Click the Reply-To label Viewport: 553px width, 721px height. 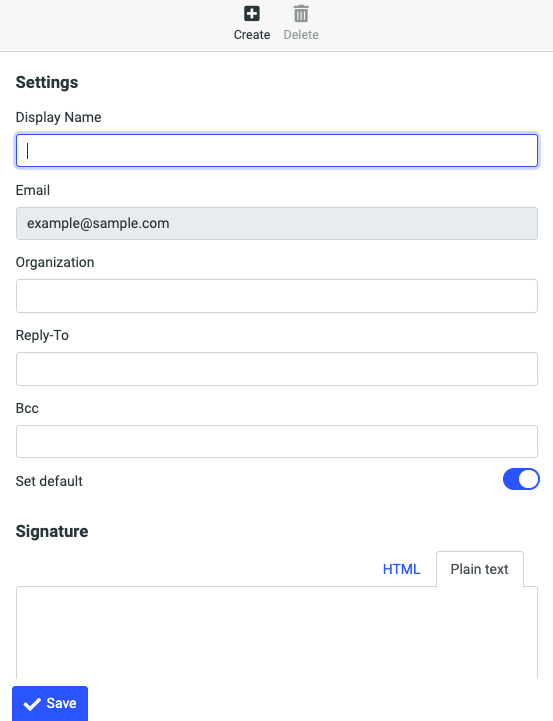tap(42, 335)
